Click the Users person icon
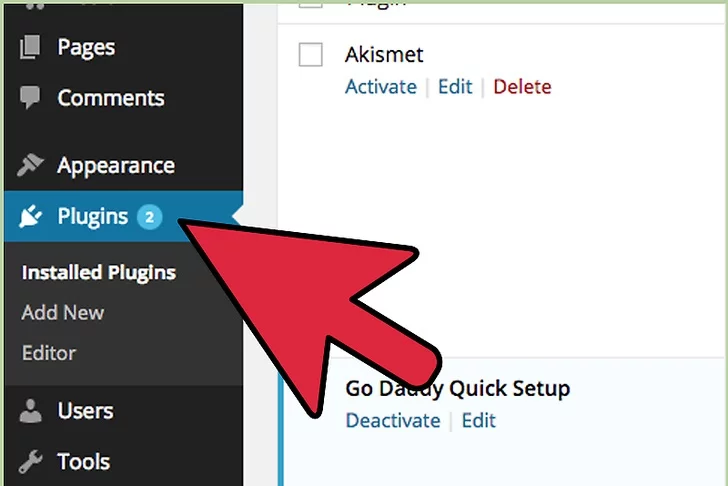Screen dimensions: 728x486 tap(31, 410)
